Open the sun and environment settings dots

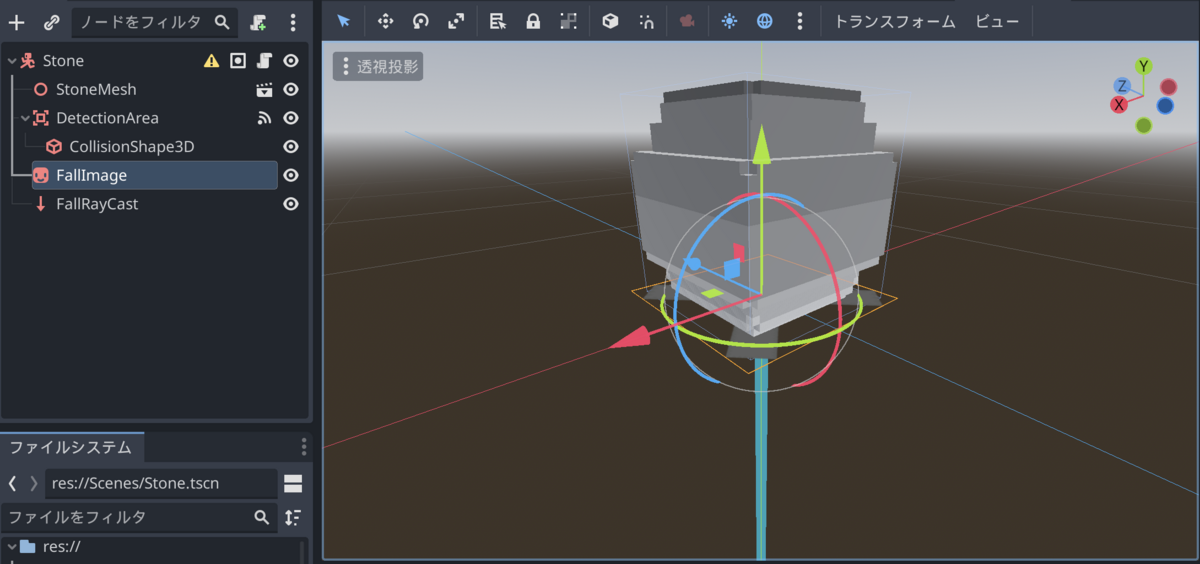pyautogui.click(x=799, y=21)
